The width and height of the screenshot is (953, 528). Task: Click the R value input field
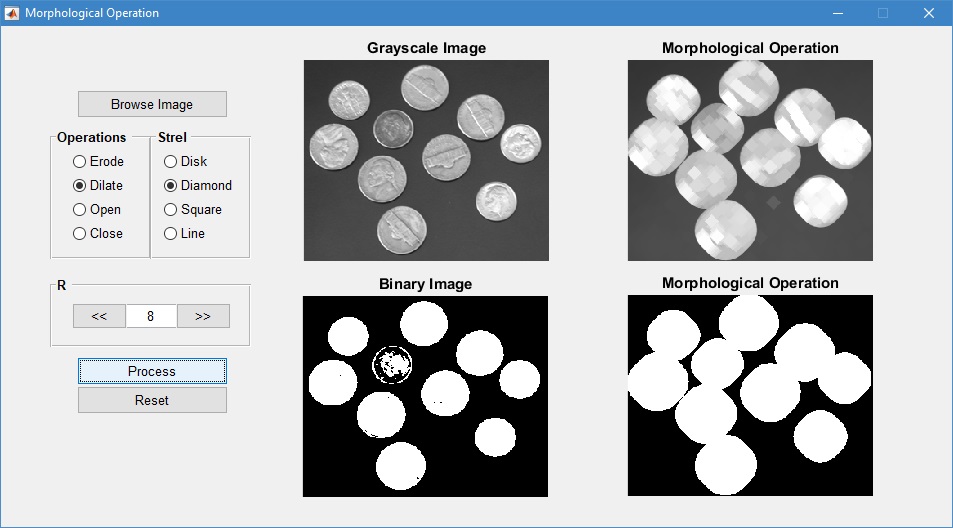pos(151,316)
